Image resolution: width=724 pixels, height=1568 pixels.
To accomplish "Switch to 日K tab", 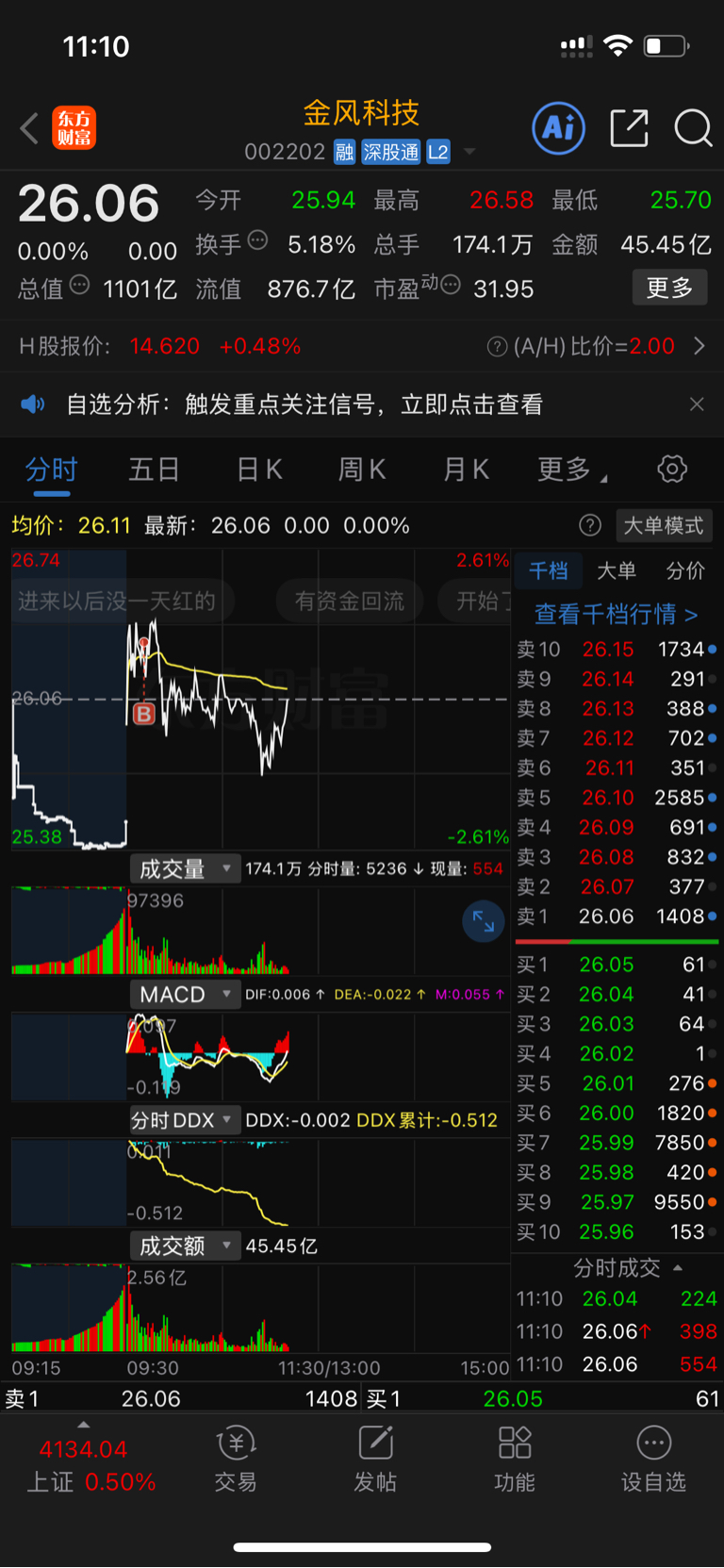I will click(259, 470).
